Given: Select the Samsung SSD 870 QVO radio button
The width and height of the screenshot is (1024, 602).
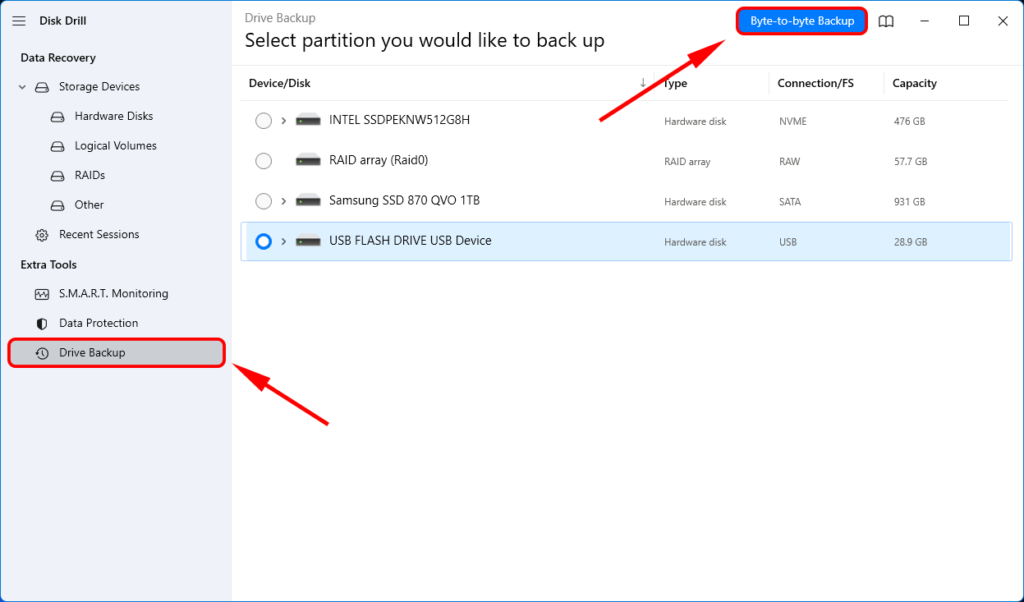Looking at the screenshot, I should (x=263, y=201).
